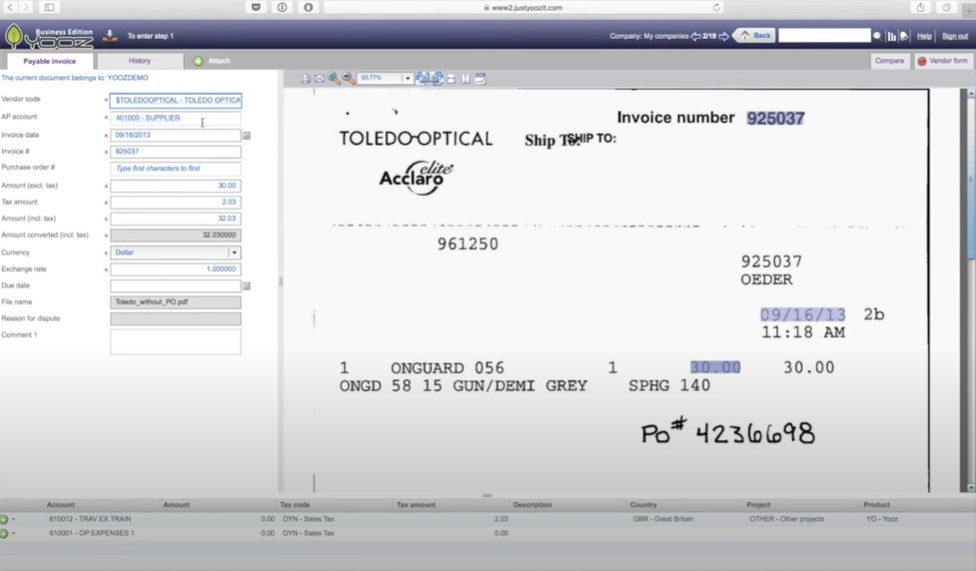The height and width of the screenshot is (571, 976).
Task: Click the Invoice # field
Action: pyautogui.click(x=176, y=151)
